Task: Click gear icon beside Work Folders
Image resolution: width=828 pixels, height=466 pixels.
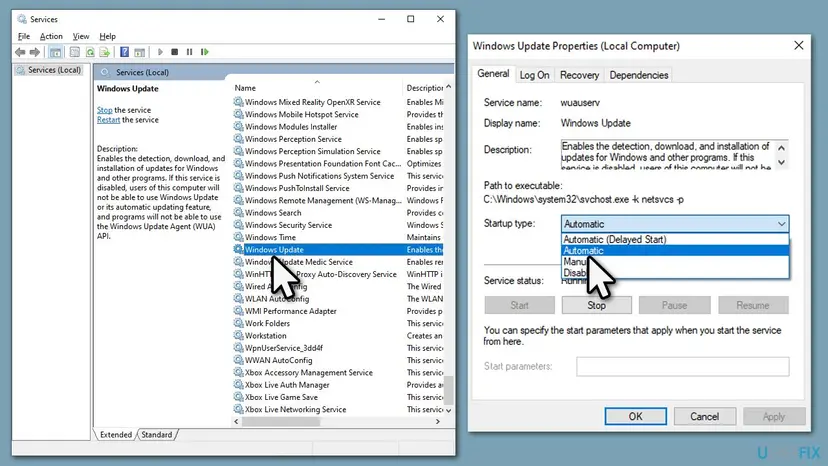Action: (x=238, y=323)
